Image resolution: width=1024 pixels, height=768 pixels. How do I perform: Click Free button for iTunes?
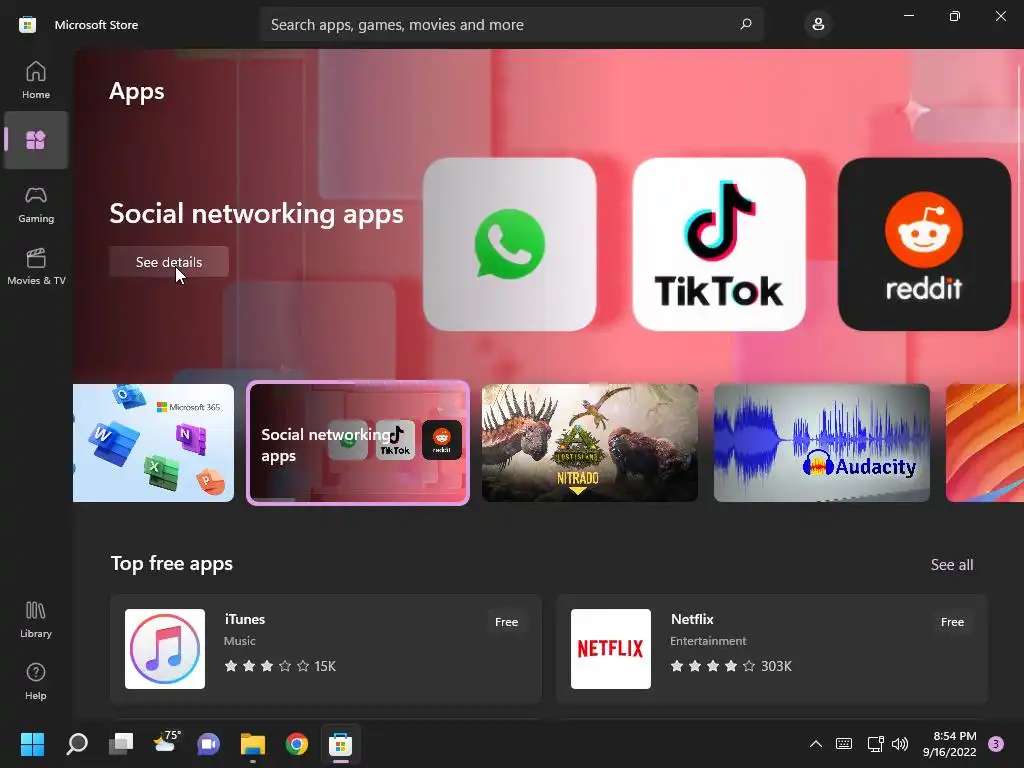coord(506,622)
